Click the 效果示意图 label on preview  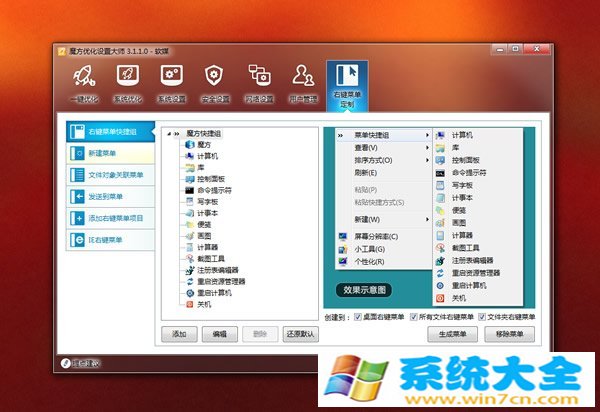[364, 290]
